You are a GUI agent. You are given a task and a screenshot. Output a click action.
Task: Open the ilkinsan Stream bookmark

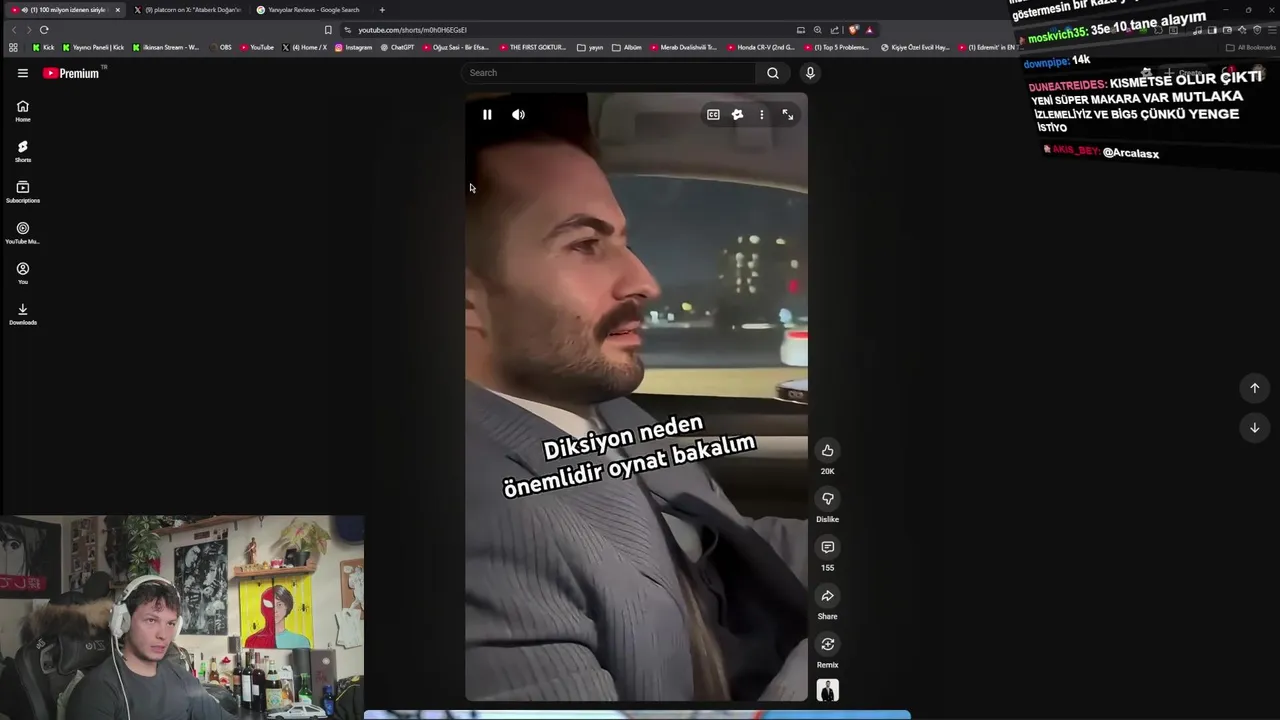click(x=165, y=47)
